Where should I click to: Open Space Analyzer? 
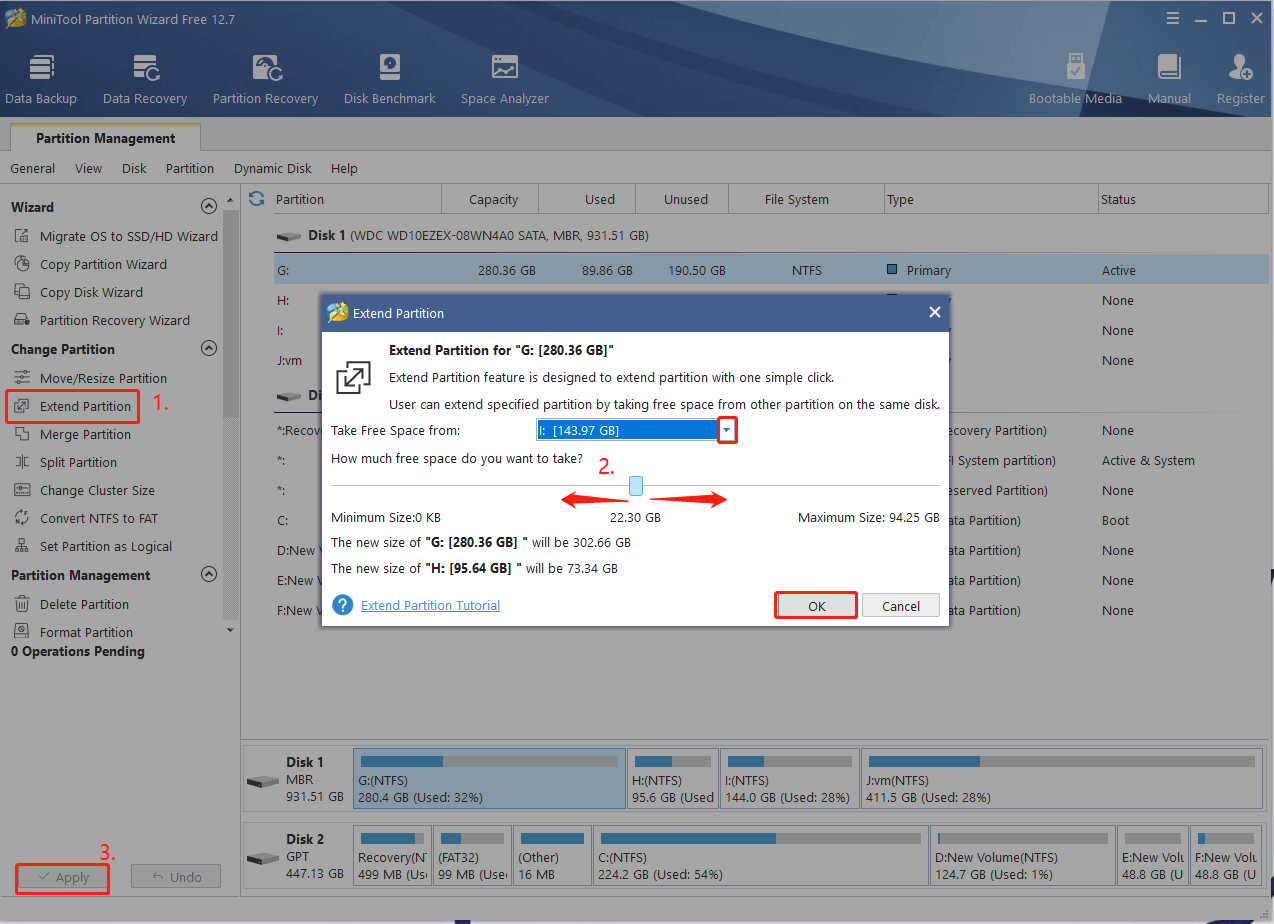click(x=505, y=79)
